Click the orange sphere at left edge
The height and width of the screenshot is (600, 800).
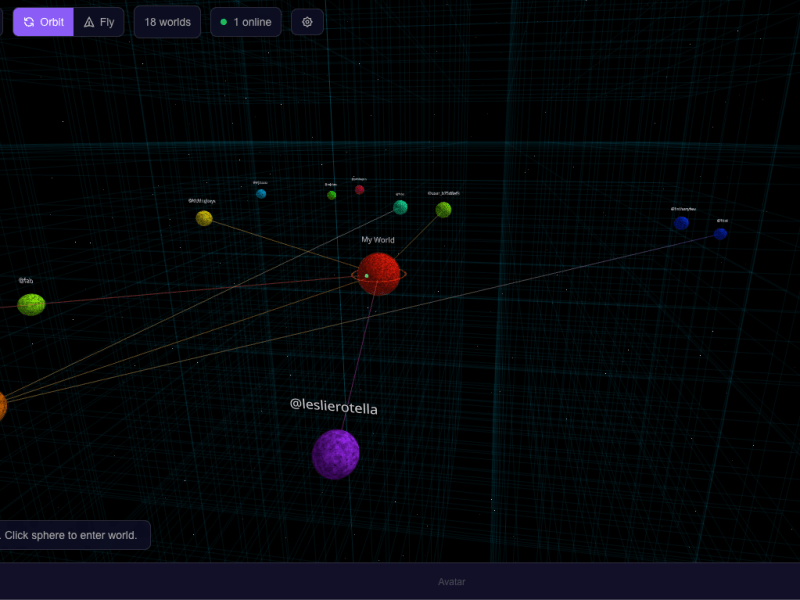pos(1,406)
